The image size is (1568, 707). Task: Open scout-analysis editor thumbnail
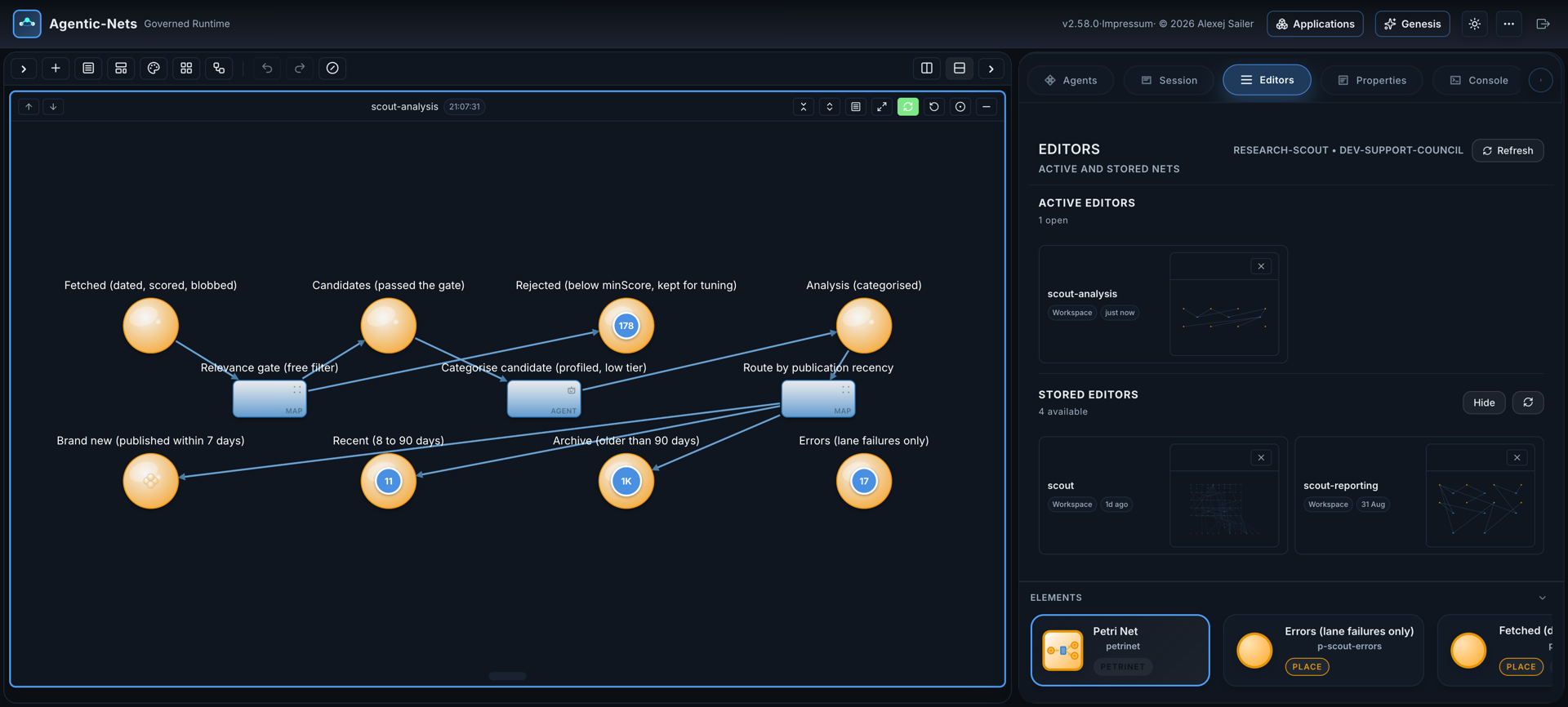(1224, 304)
